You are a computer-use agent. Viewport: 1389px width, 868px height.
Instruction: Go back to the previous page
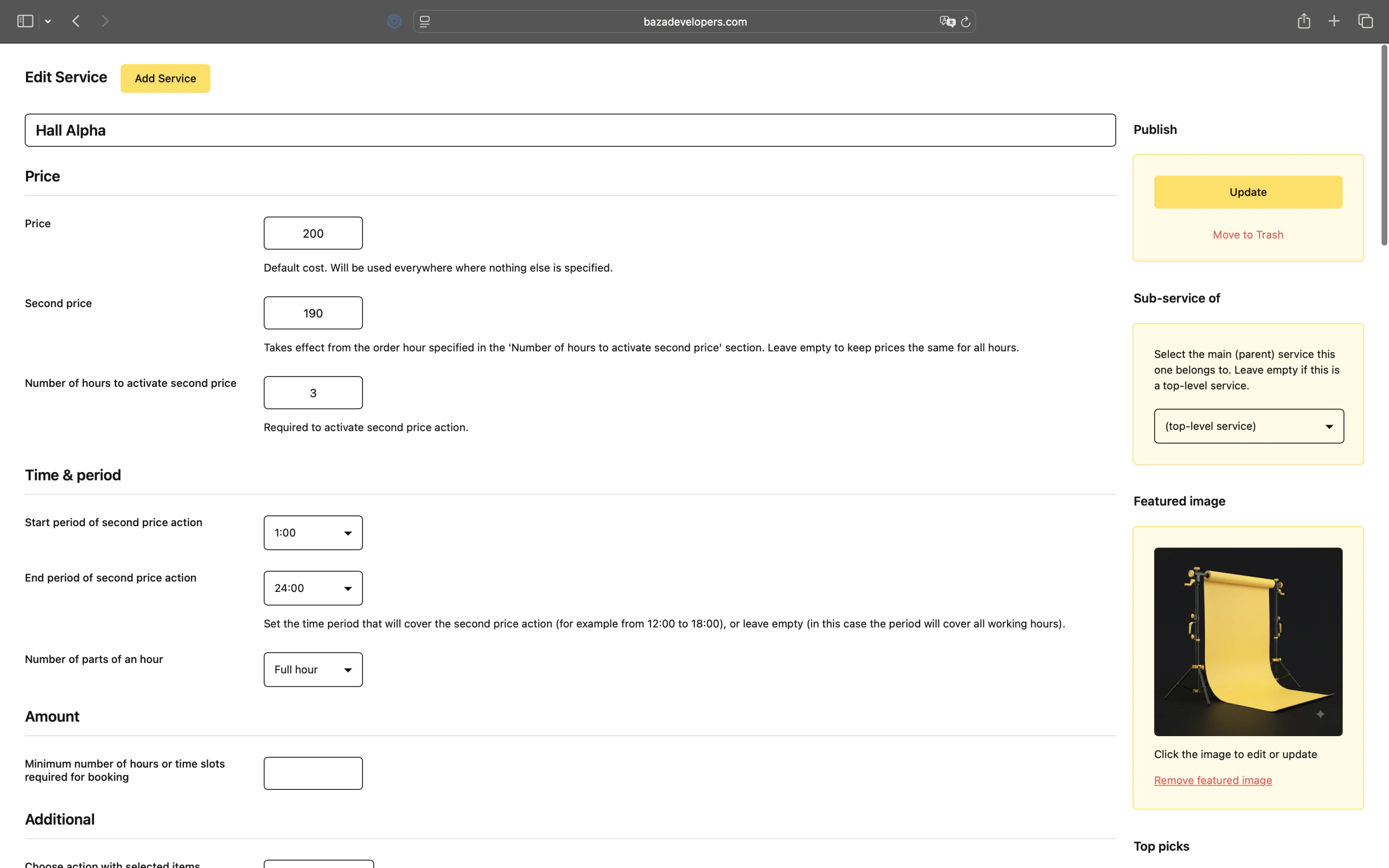tap(76, 21)
